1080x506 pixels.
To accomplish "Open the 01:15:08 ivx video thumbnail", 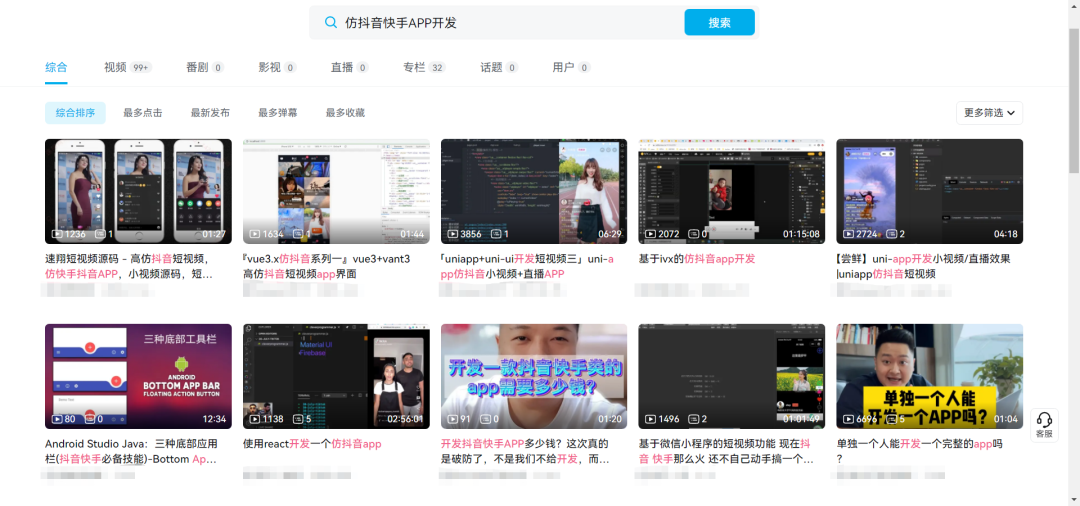I will tap(731, 191).
